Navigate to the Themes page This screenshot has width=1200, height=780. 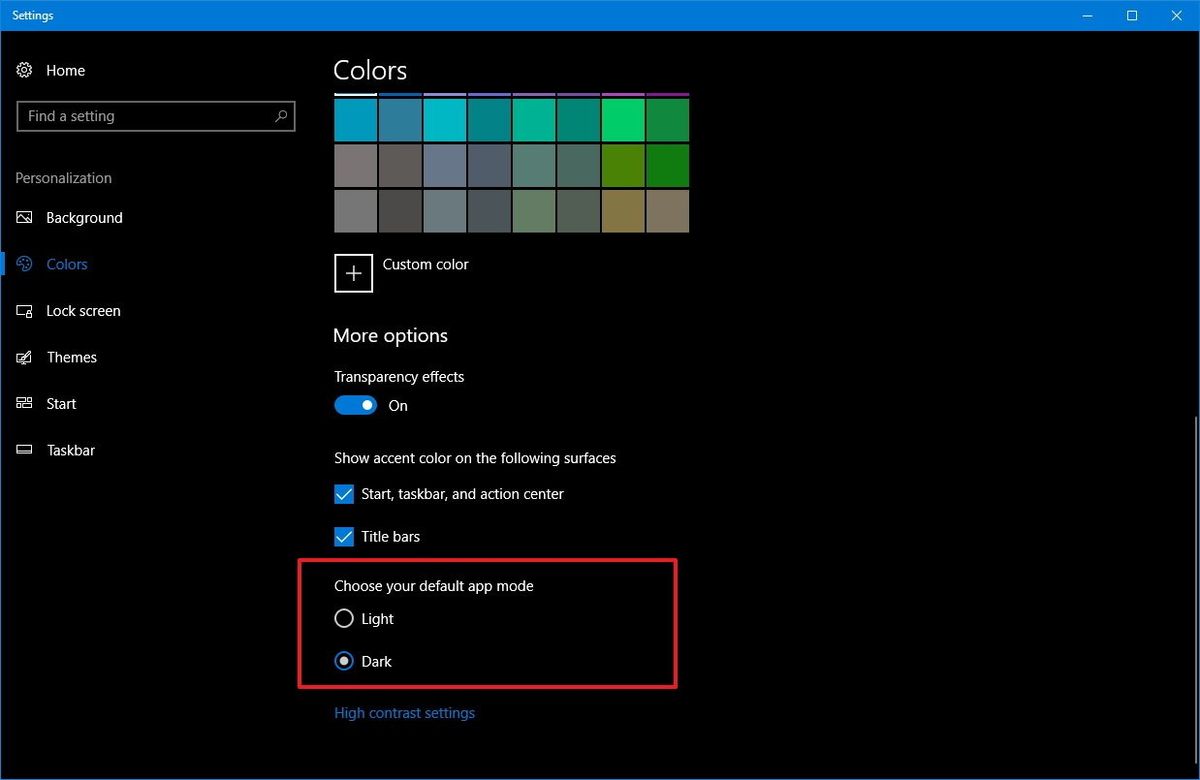71,357
